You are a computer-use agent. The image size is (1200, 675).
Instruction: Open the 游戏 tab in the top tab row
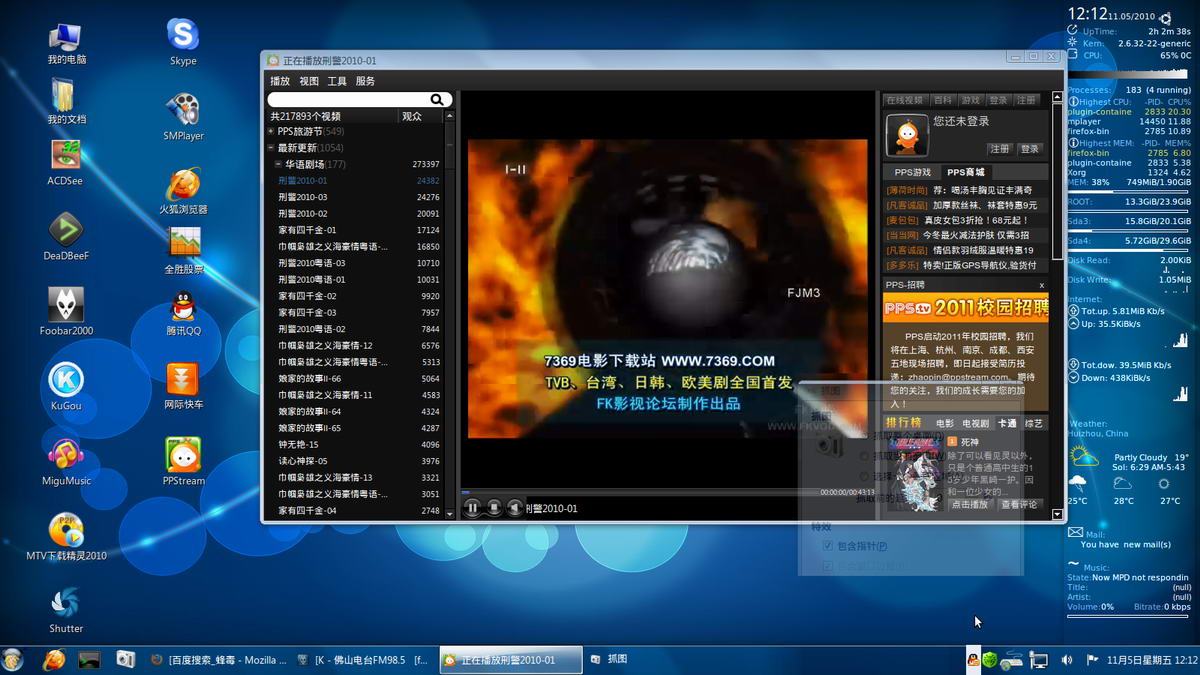970,100
